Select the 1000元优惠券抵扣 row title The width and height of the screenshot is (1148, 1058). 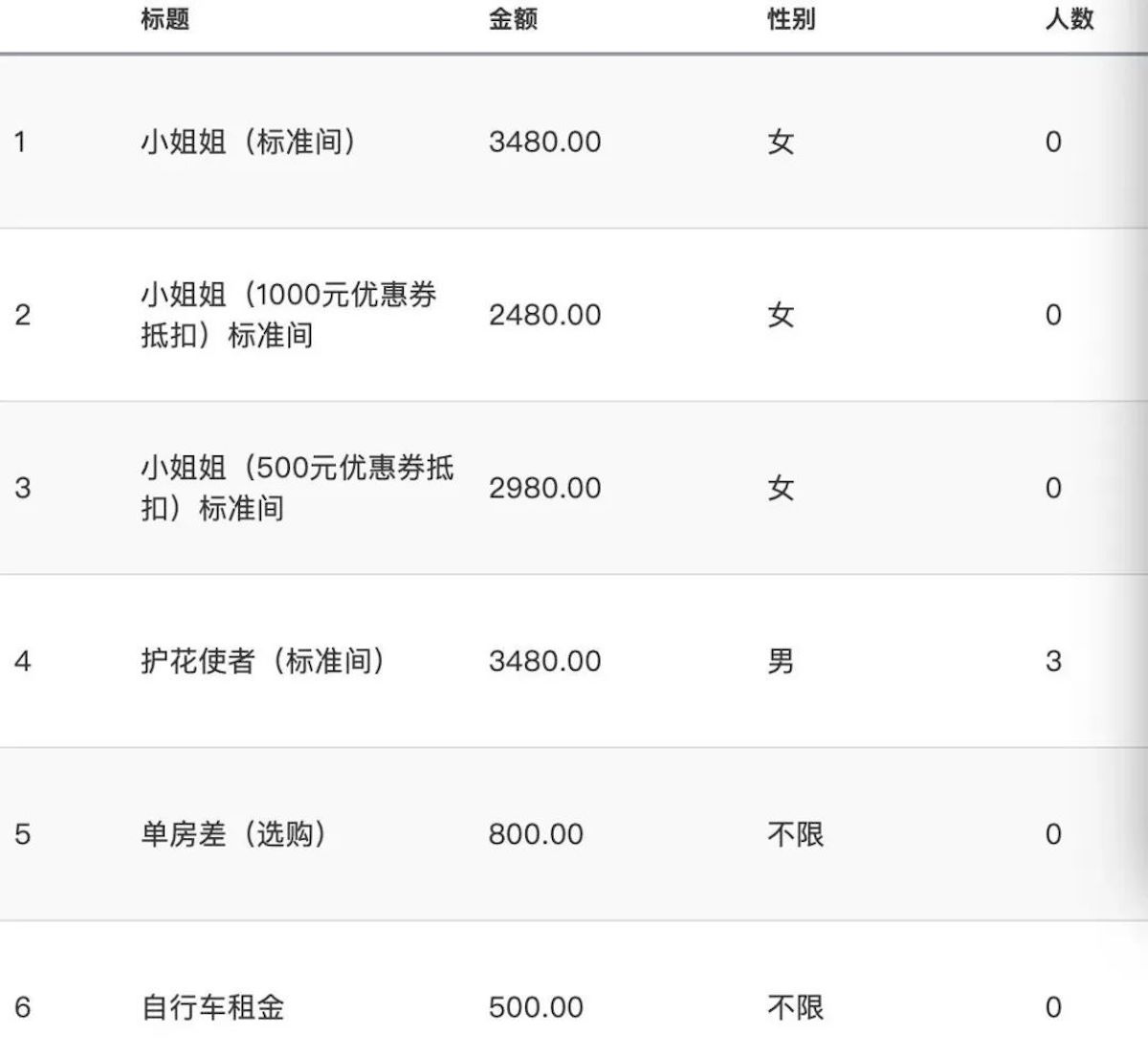coord(288,315)
